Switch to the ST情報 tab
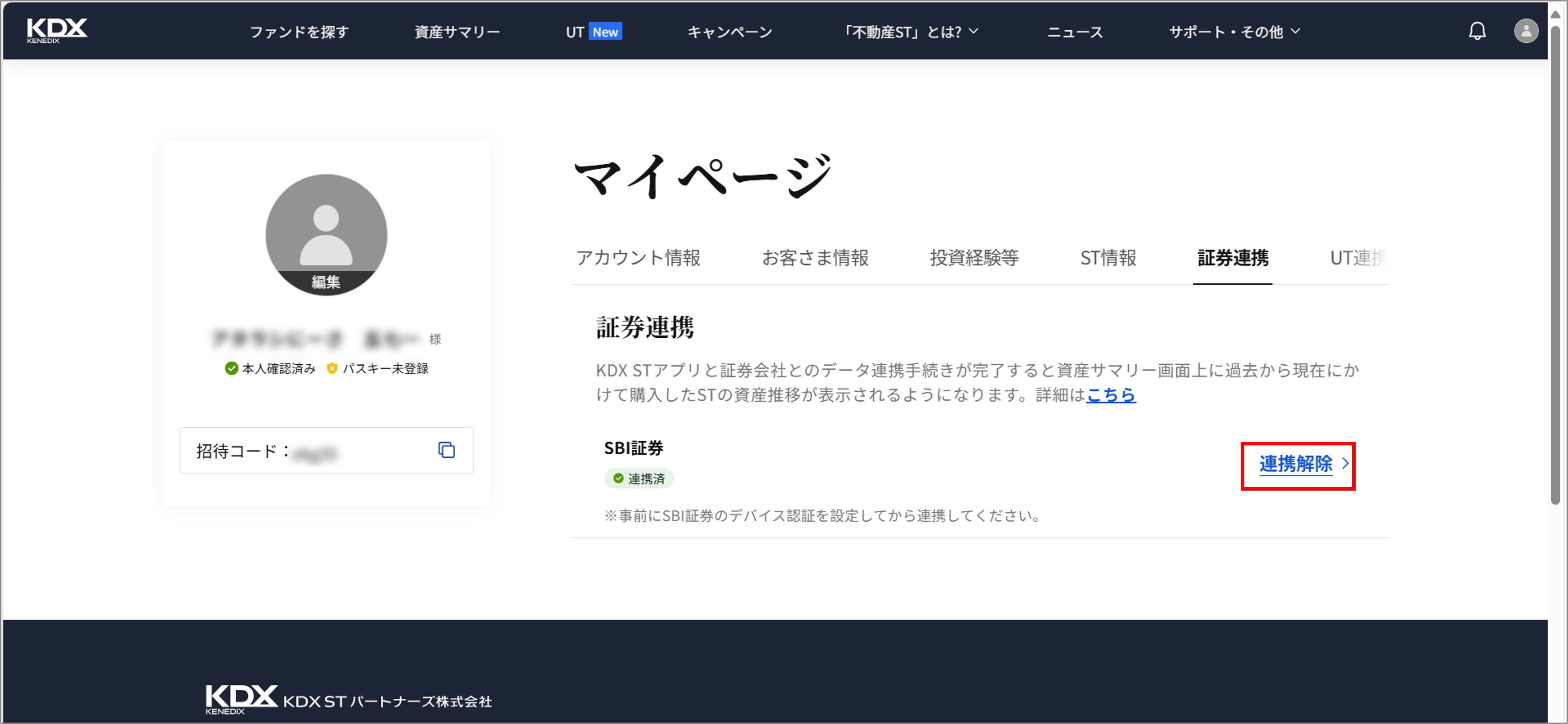The image size is (1568, 724). pyautogui.click(x=1108, y=258)
